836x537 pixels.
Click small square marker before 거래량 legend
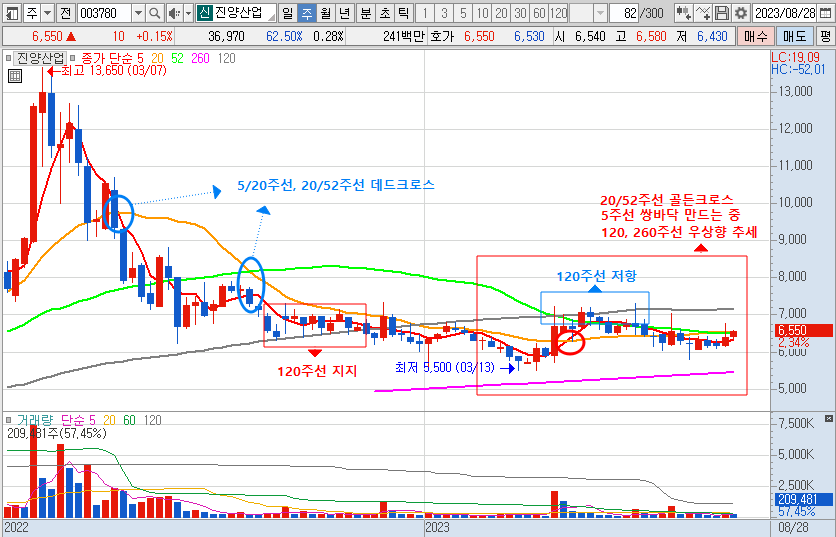tap(8, 420)
